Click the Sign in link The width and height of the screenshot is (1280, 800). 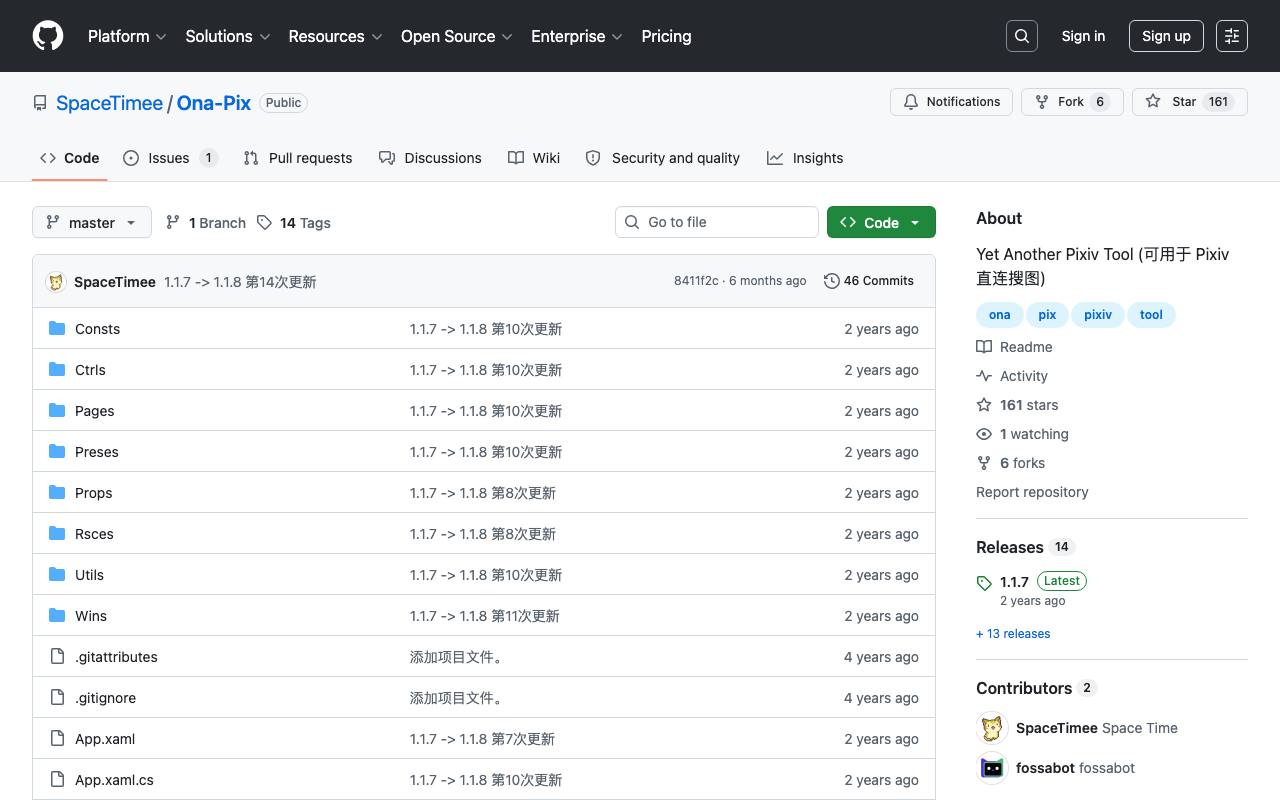tap(1083, 36)
